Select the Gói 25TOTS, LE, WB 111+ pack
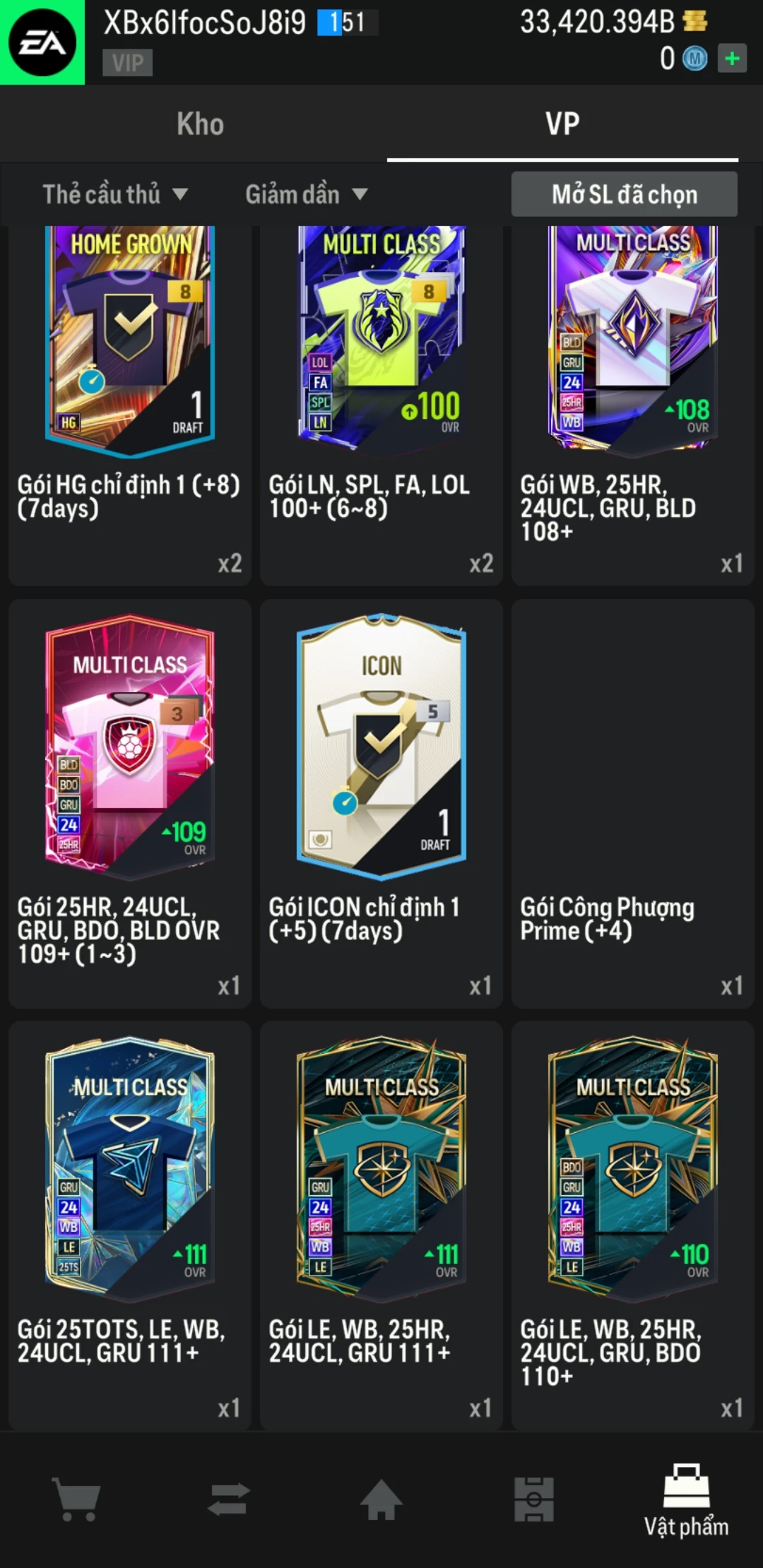This screenshot has width=763, height=1568. click(130, 1225)
